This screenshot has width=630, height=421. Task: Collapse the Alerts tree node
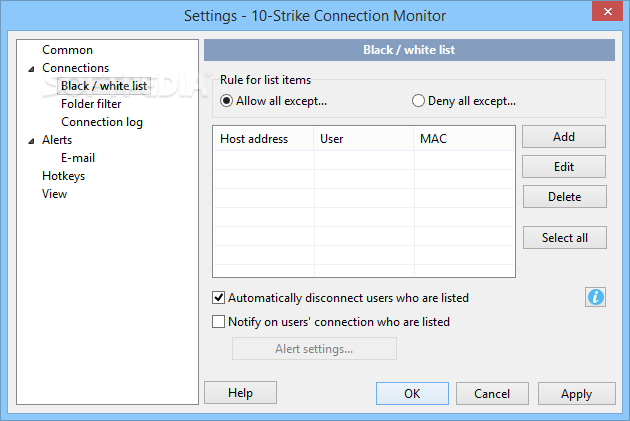(x=31, y=141)
